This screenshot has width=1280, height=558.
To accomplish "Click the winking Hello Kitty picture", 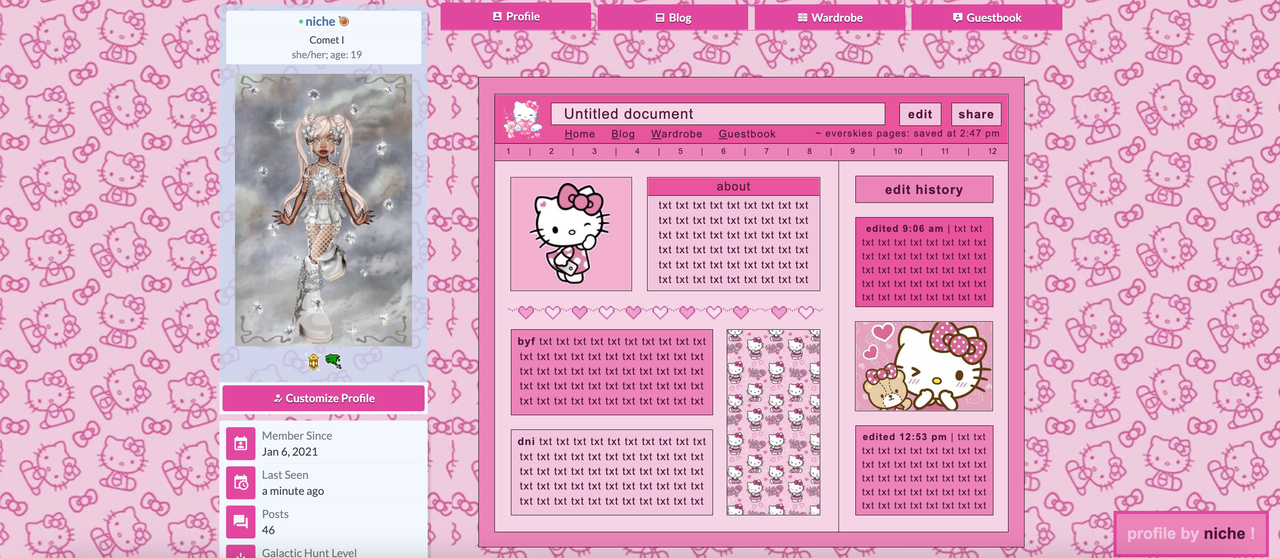I will pyautogui.click(x=571, y=234).
